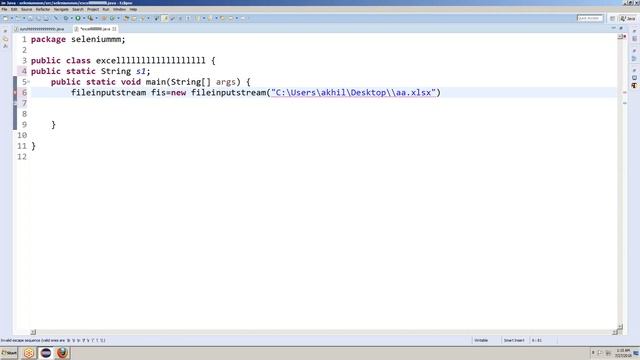Open the Run menu
This screenshot has height=360, width=640.
(x=106, y=9)
